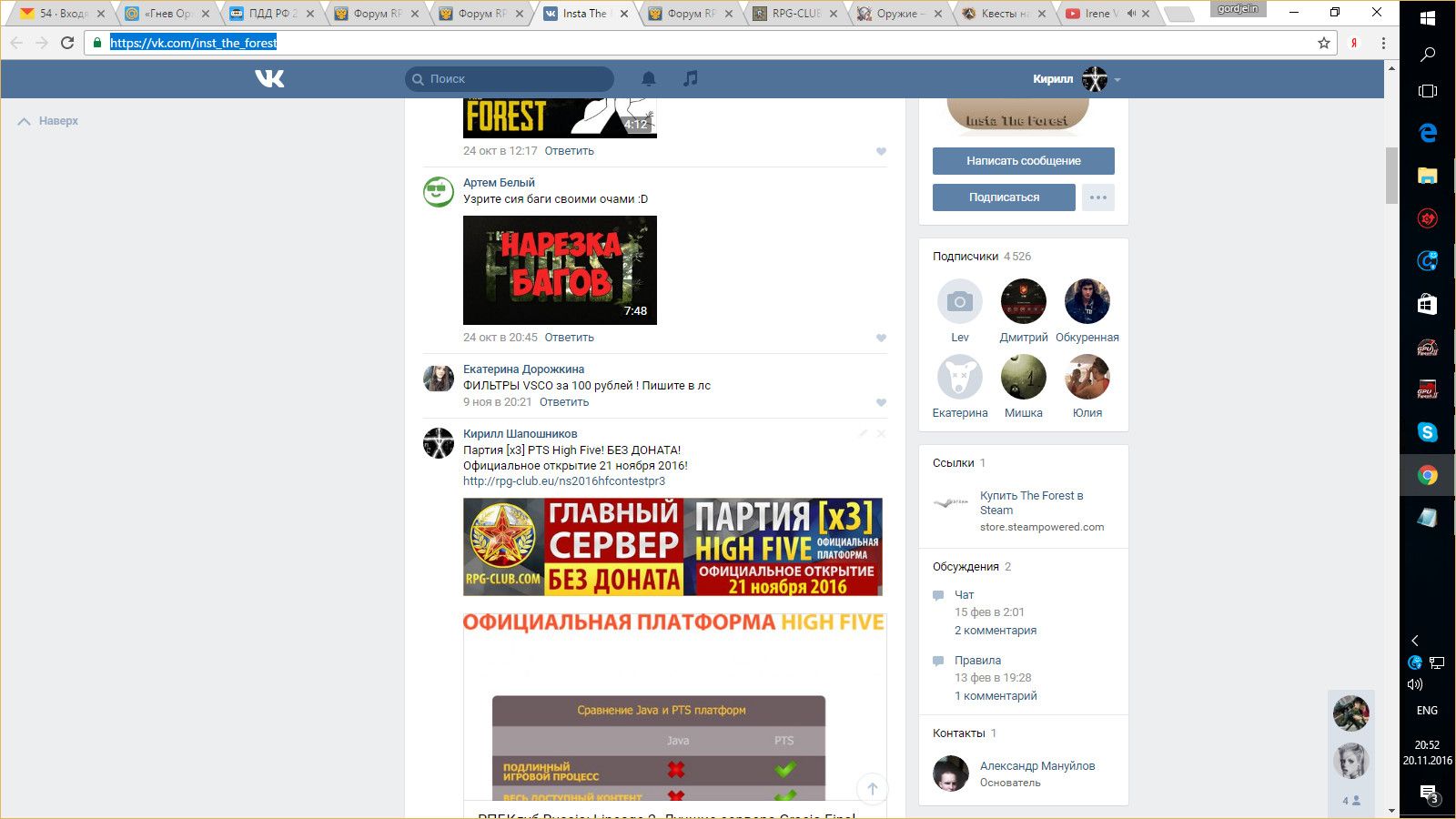Open Кирилл Шапошников's profile name
Image resolution: width=1456 pixels, height=819 pixels.
520,434
